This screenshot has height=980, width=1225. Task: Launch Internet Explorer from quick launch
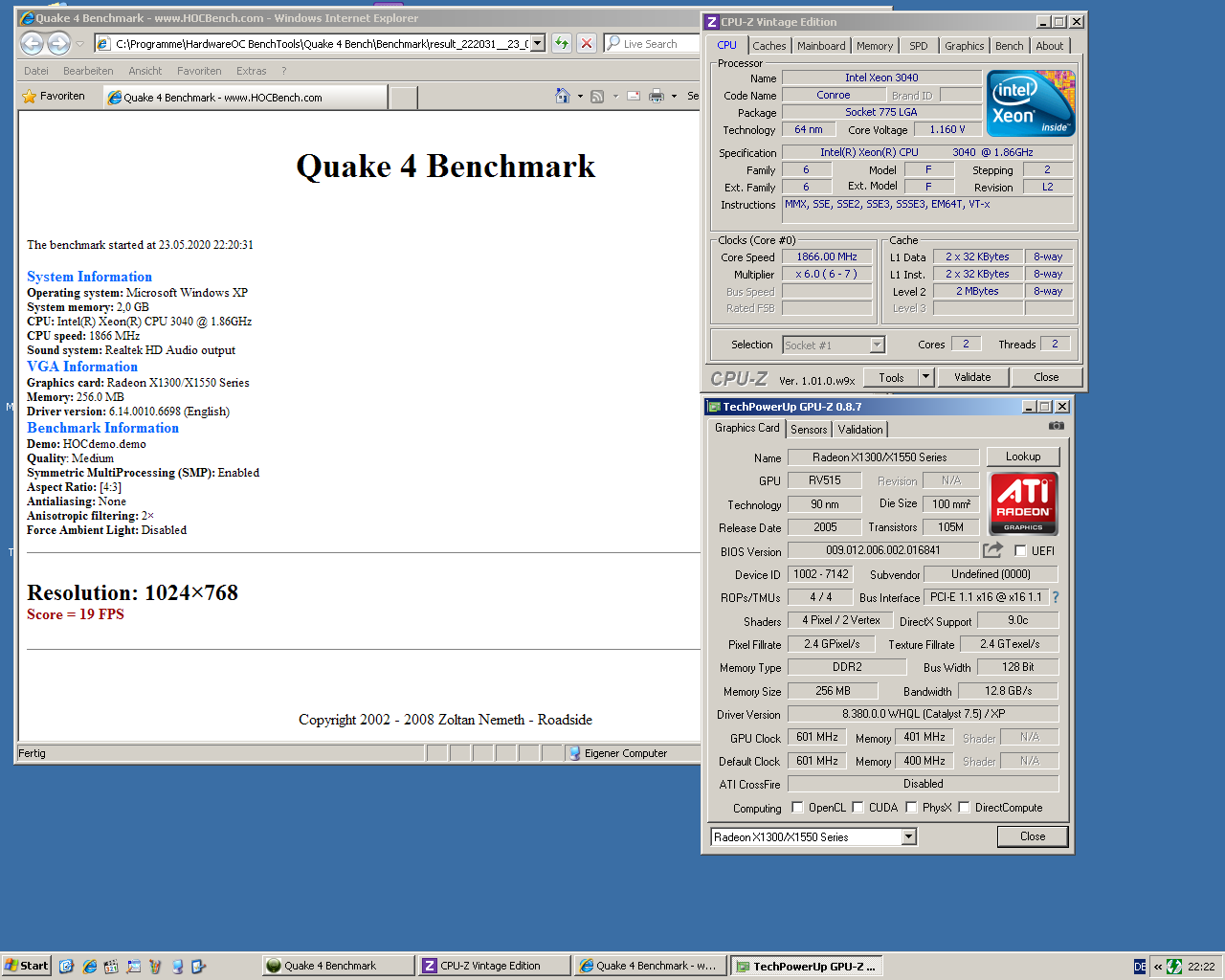(x=89, y=967)
